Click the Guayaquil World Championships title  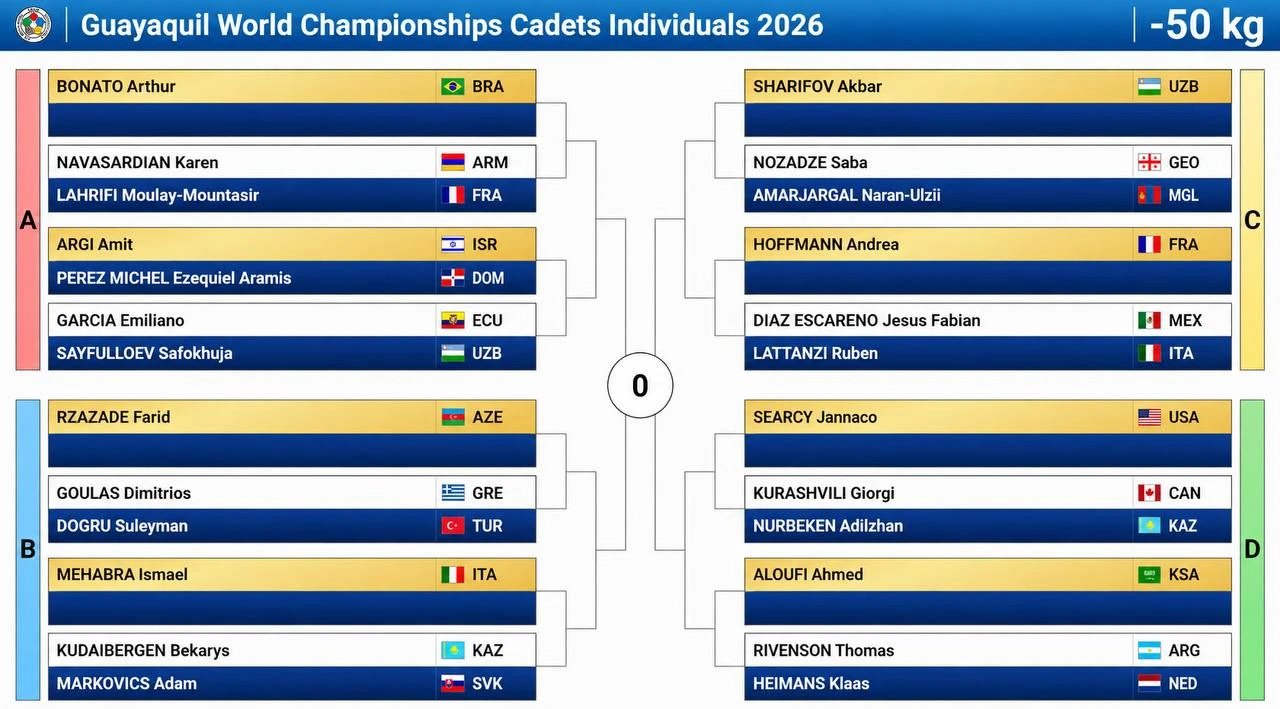[452, 25]
